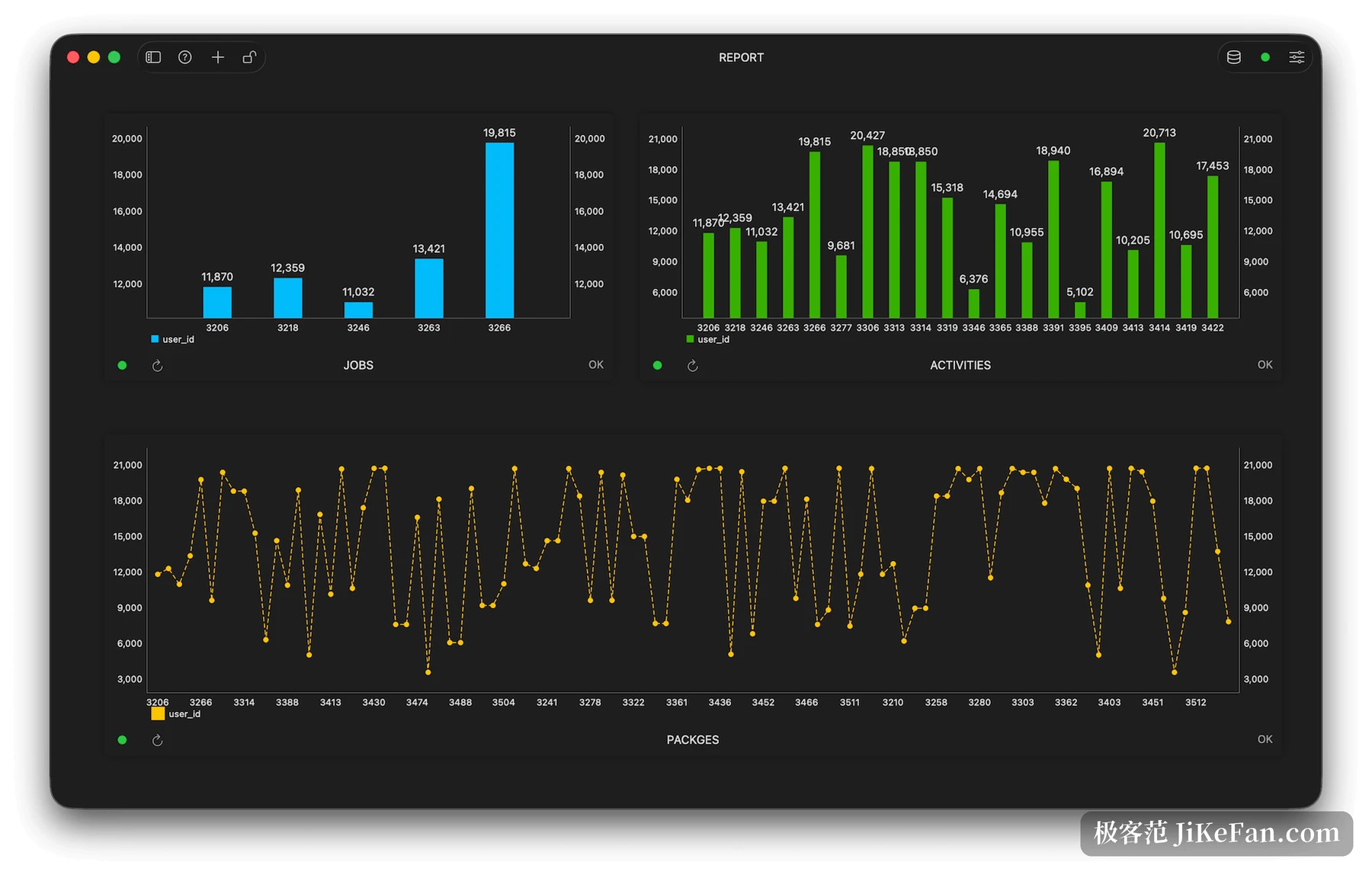Select the 5,102 green bar in ACTIVITIES
1372x875 pixels.
click(1080, 310)
